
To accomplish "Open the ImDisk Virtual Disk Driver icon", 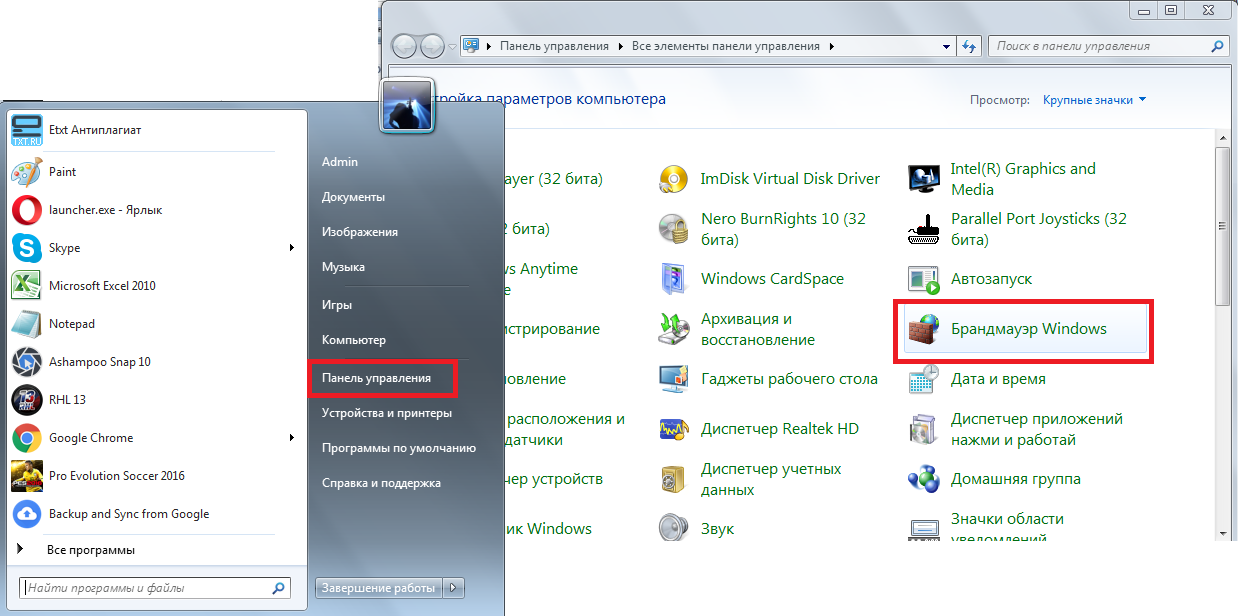I will click(675, 179).
